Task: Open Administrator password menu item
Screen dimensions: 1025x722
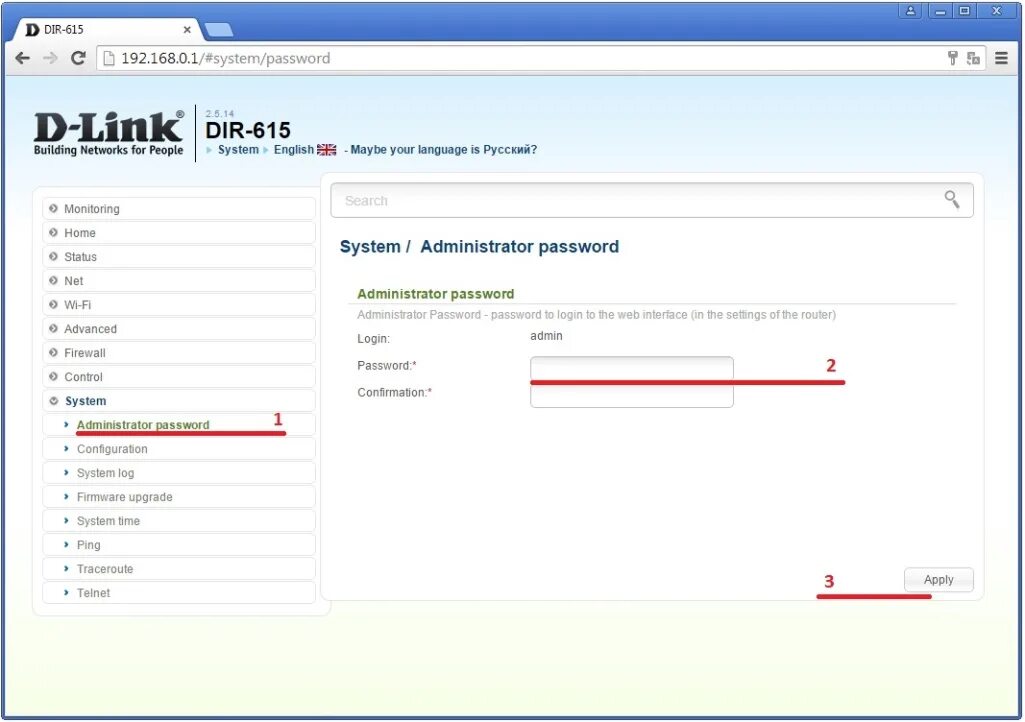Action: 178,425
